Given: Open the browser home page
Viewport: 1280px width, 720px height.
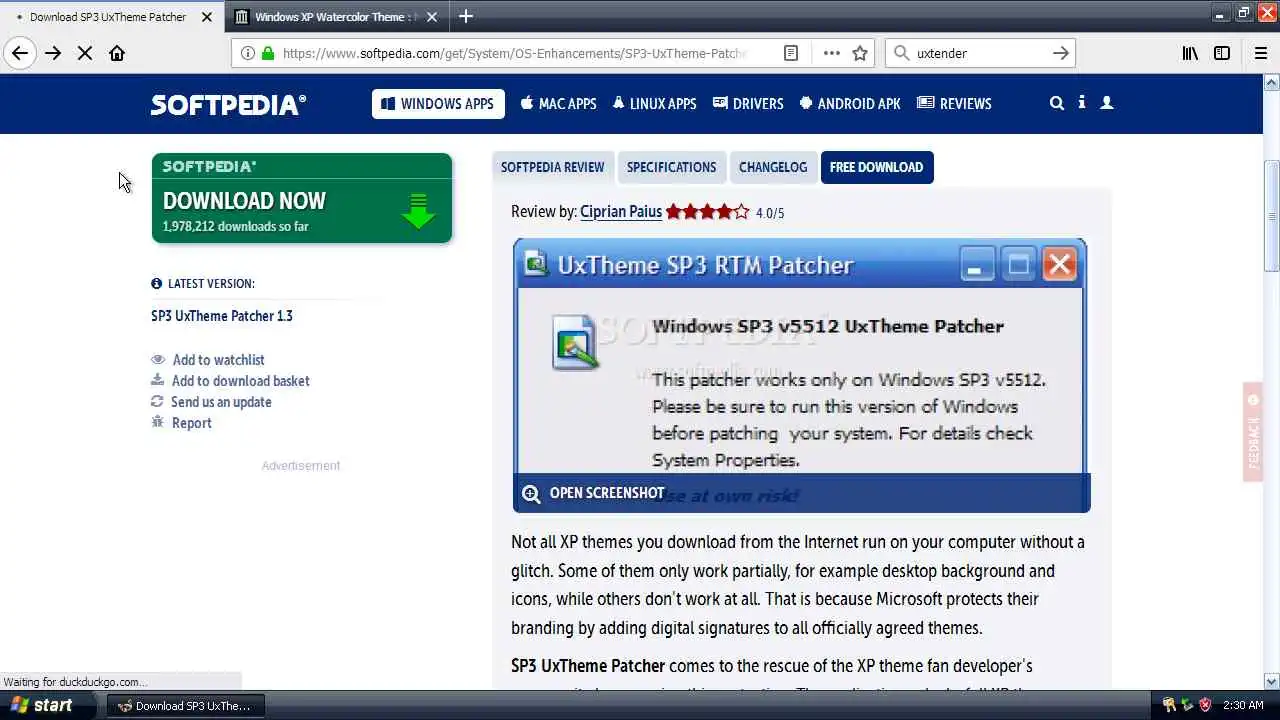Looking at the screenshot, I should (117, 53).
